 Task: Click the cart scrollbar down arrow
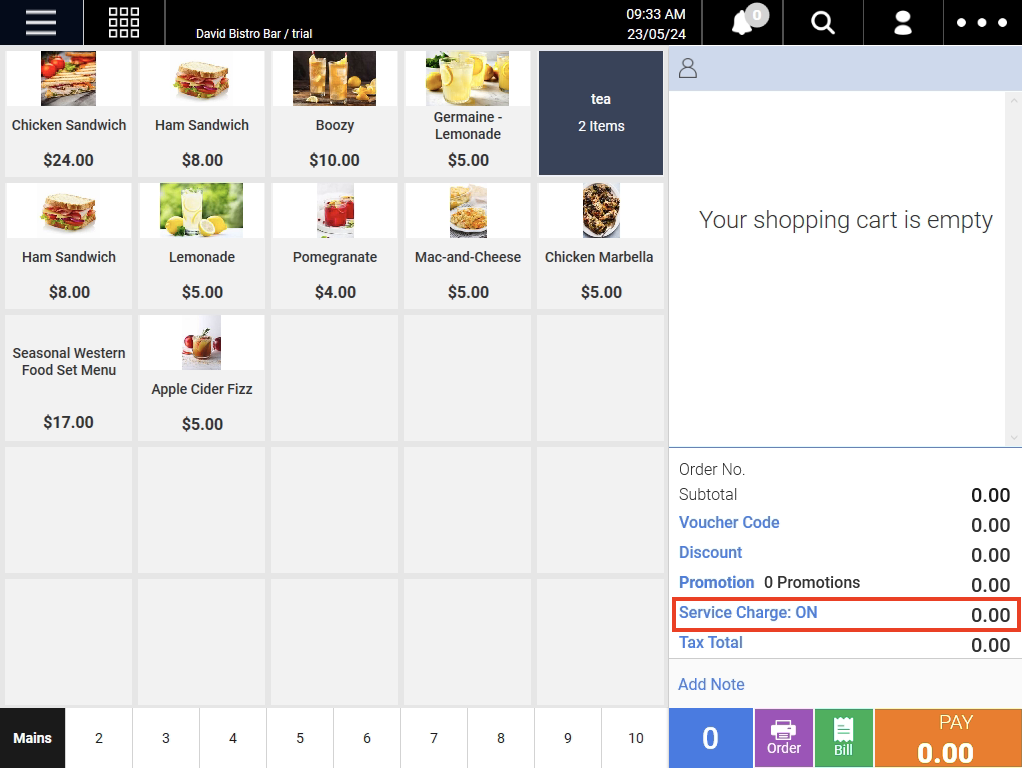pyautogui.click(x=1014, y=438)
